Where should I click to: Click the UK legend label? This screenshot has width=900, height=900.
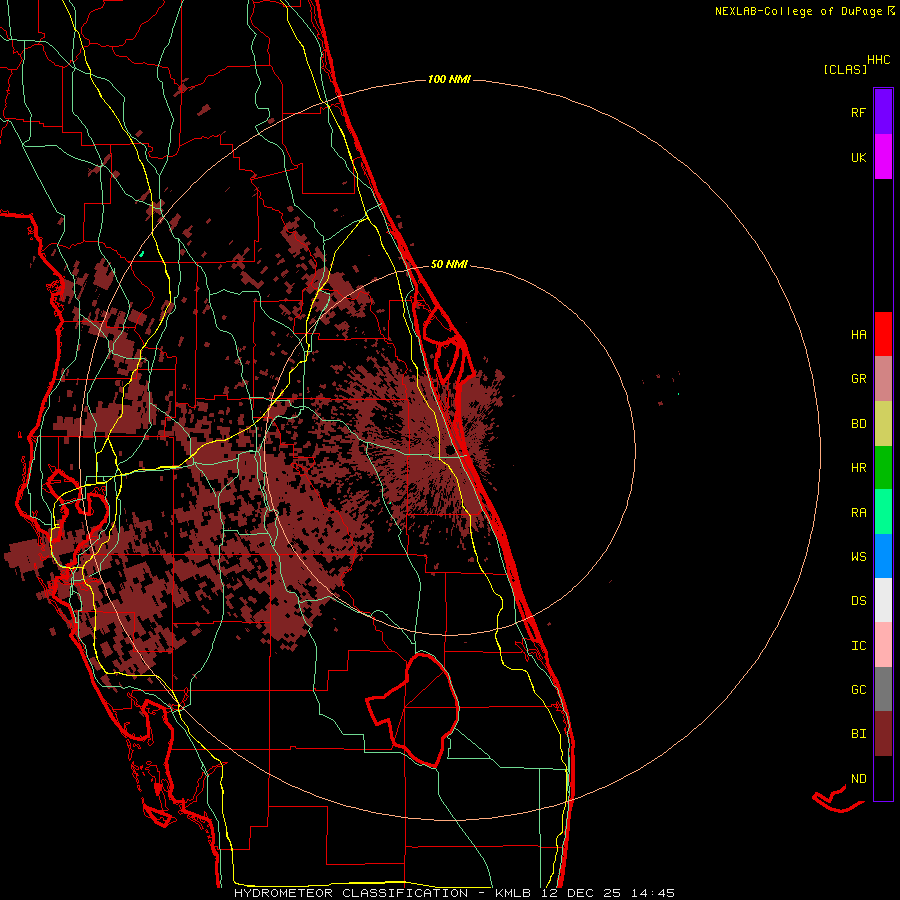click(x=858, y=157)
